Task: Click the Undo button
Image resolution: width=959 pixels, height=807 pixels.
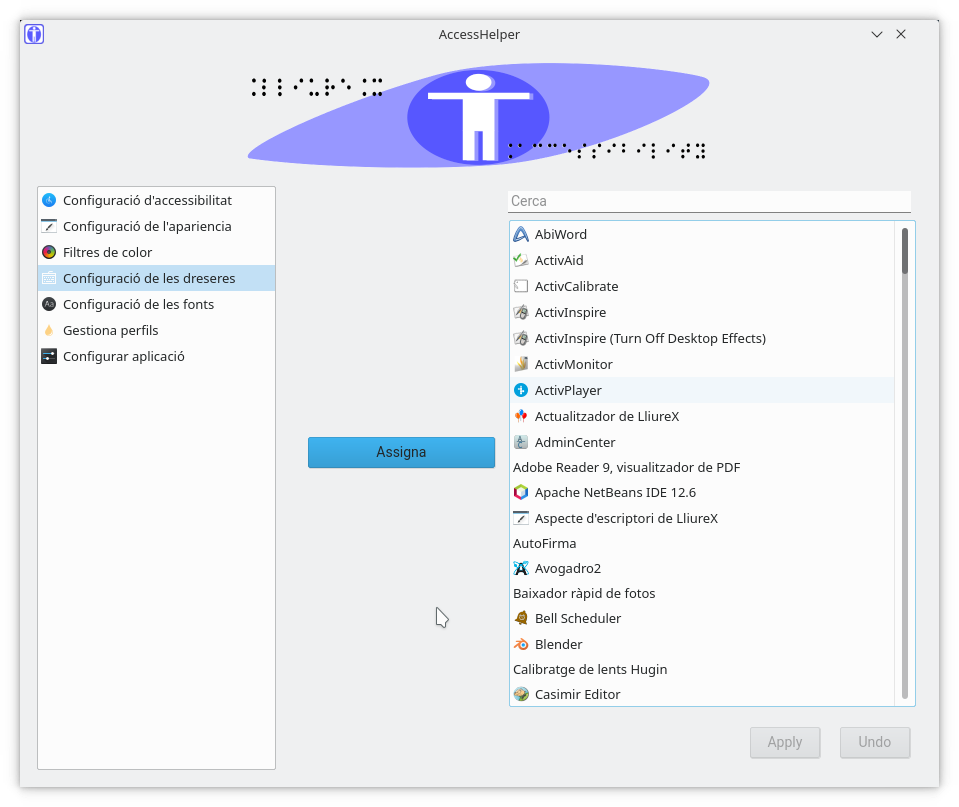Action: coord(875,742)
